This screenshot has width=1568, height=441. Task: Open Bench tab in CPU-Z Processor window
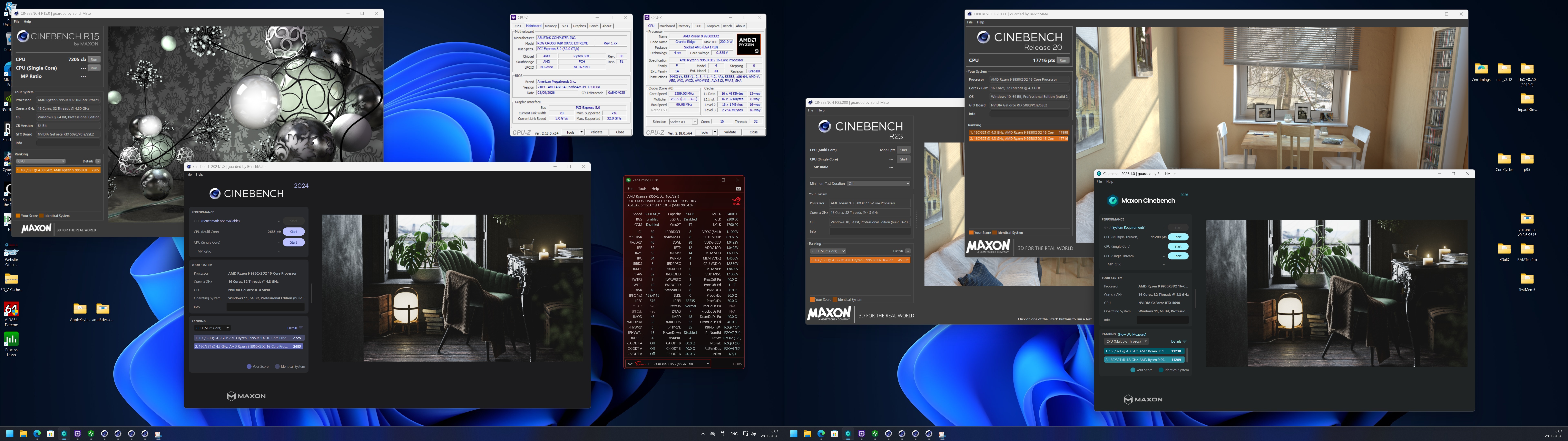tap(727, 26)
